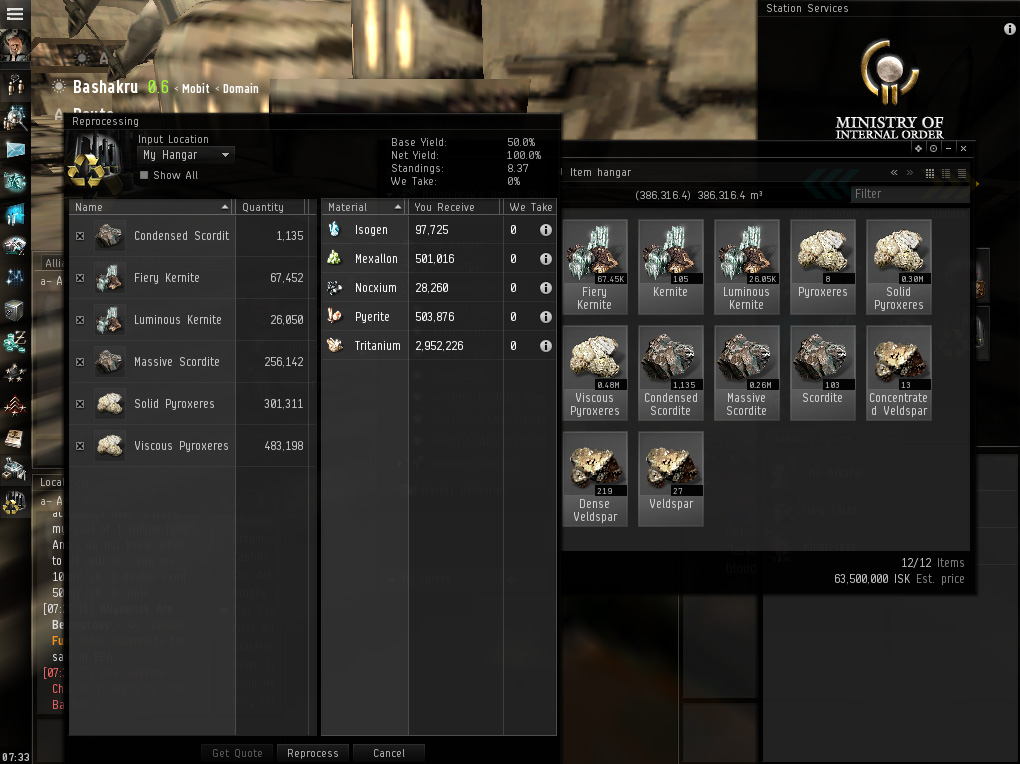Sort output by We Take column

point(530,207)
